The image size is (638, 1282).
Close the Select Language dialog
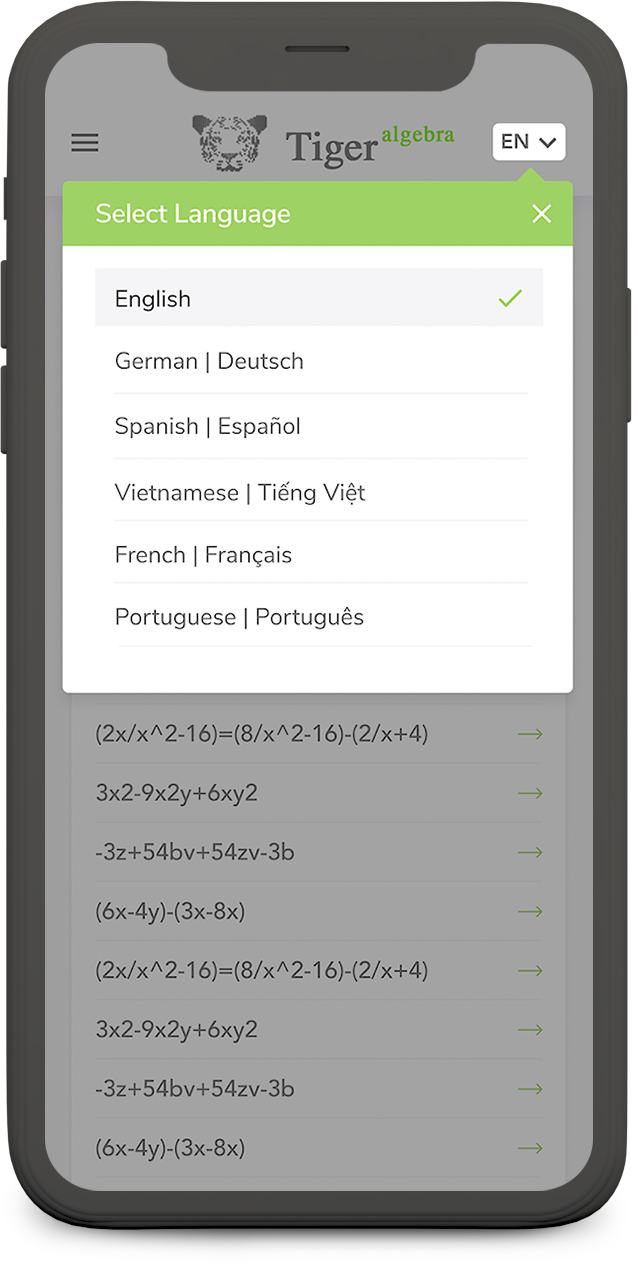(541, 214)
